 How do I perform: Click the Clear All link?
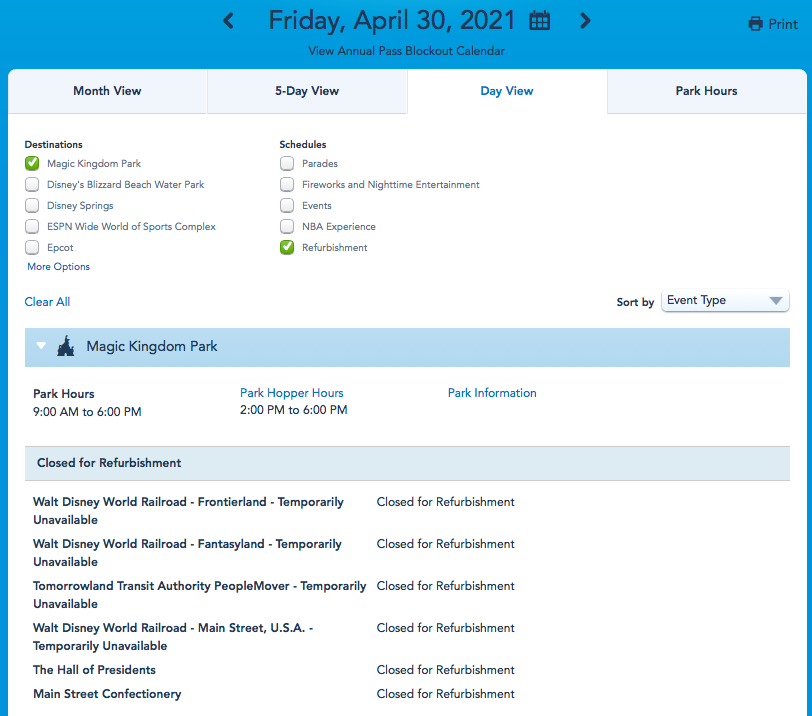coord(47,302)
